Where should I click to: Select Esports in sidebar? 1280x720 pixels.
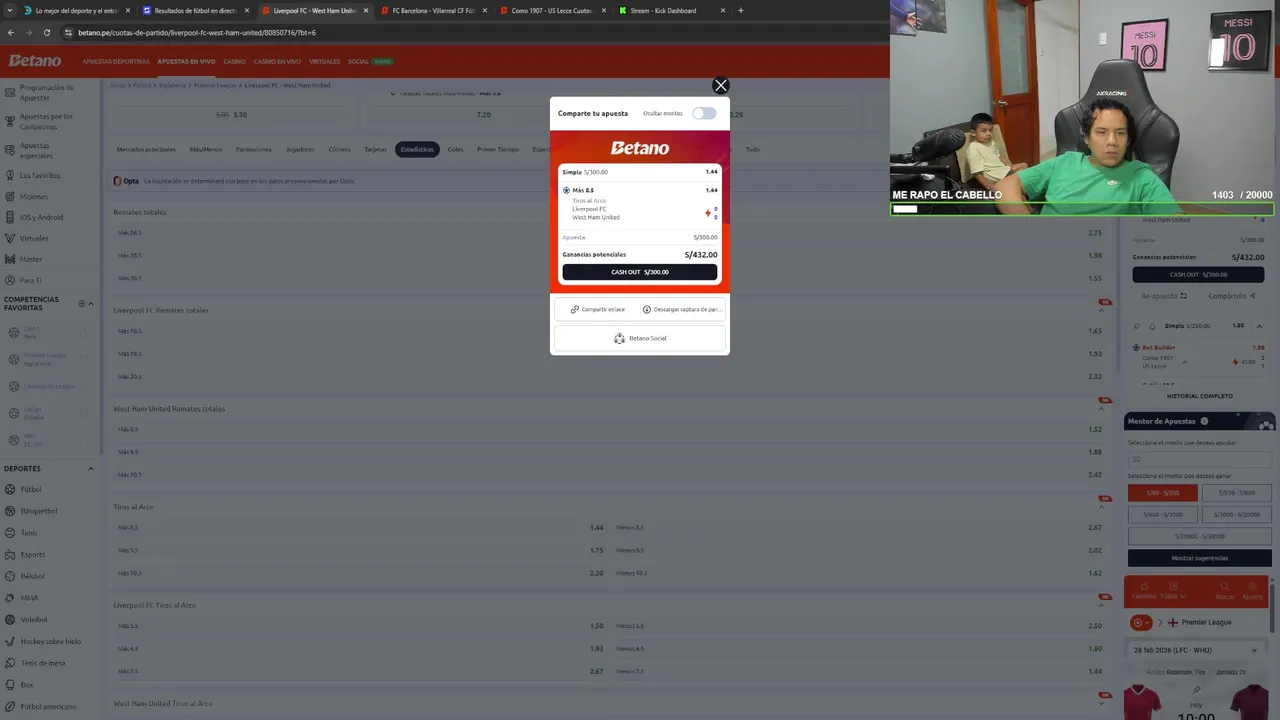33,554
